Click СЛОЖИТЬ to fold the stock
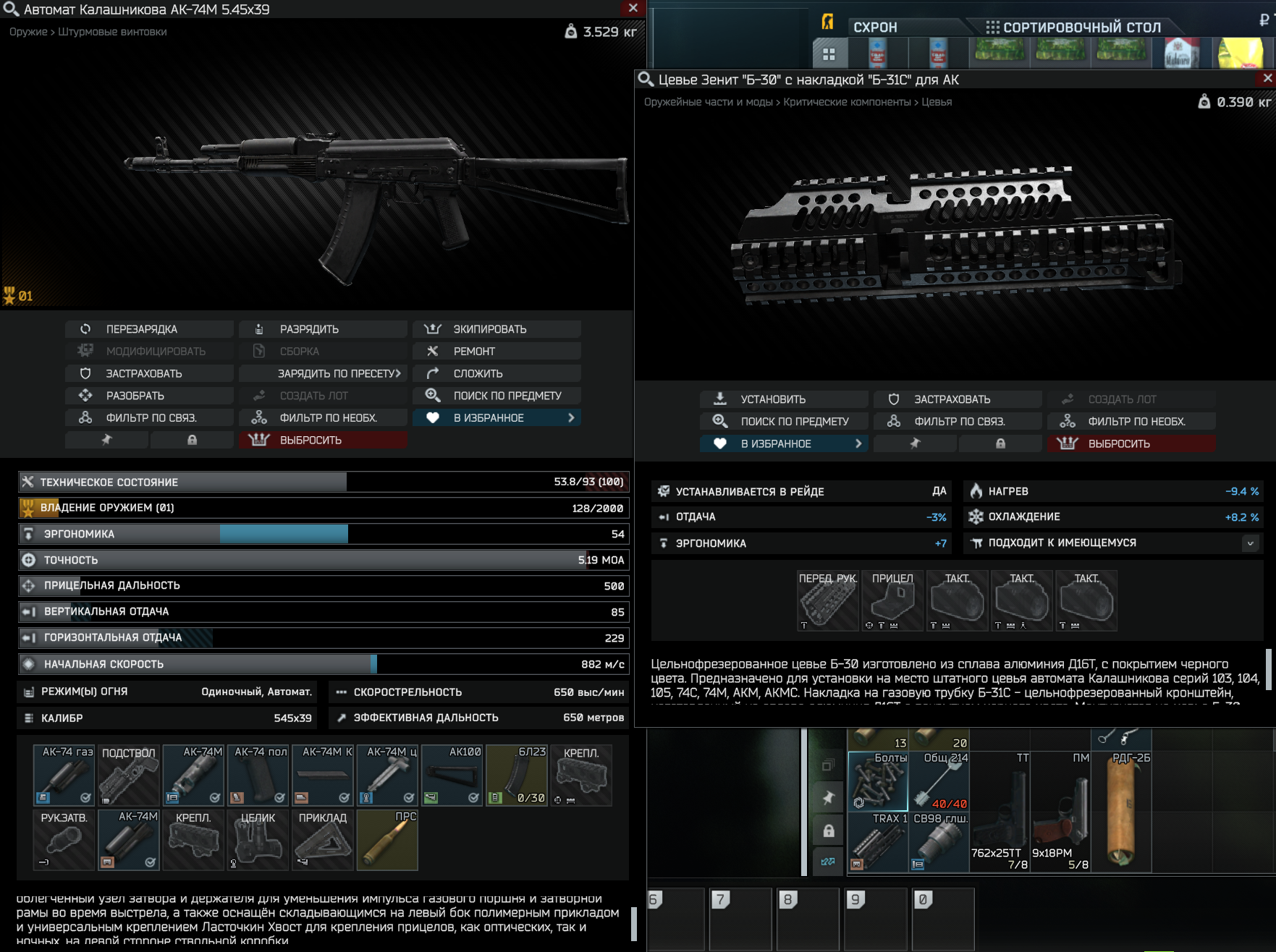The width and height of the screenshot is (1276, 952). (497, 374)
